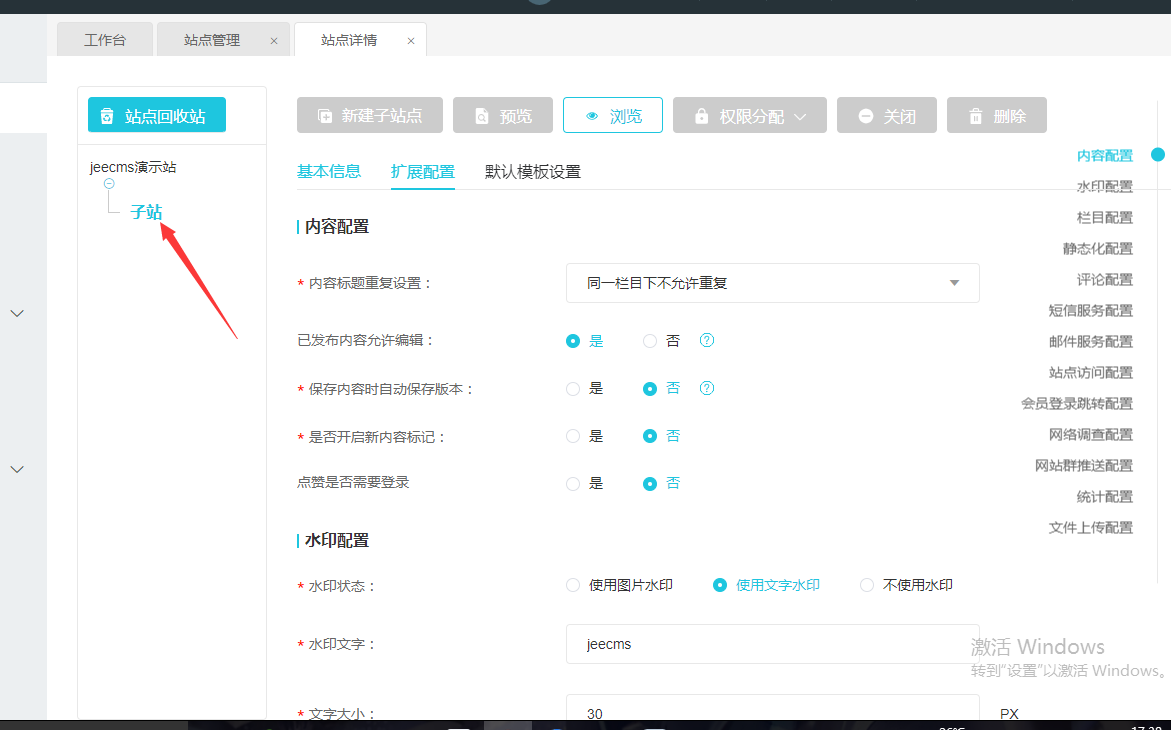
Task: Click the eye icon on 浏览 button
Action: coord(592,116)
